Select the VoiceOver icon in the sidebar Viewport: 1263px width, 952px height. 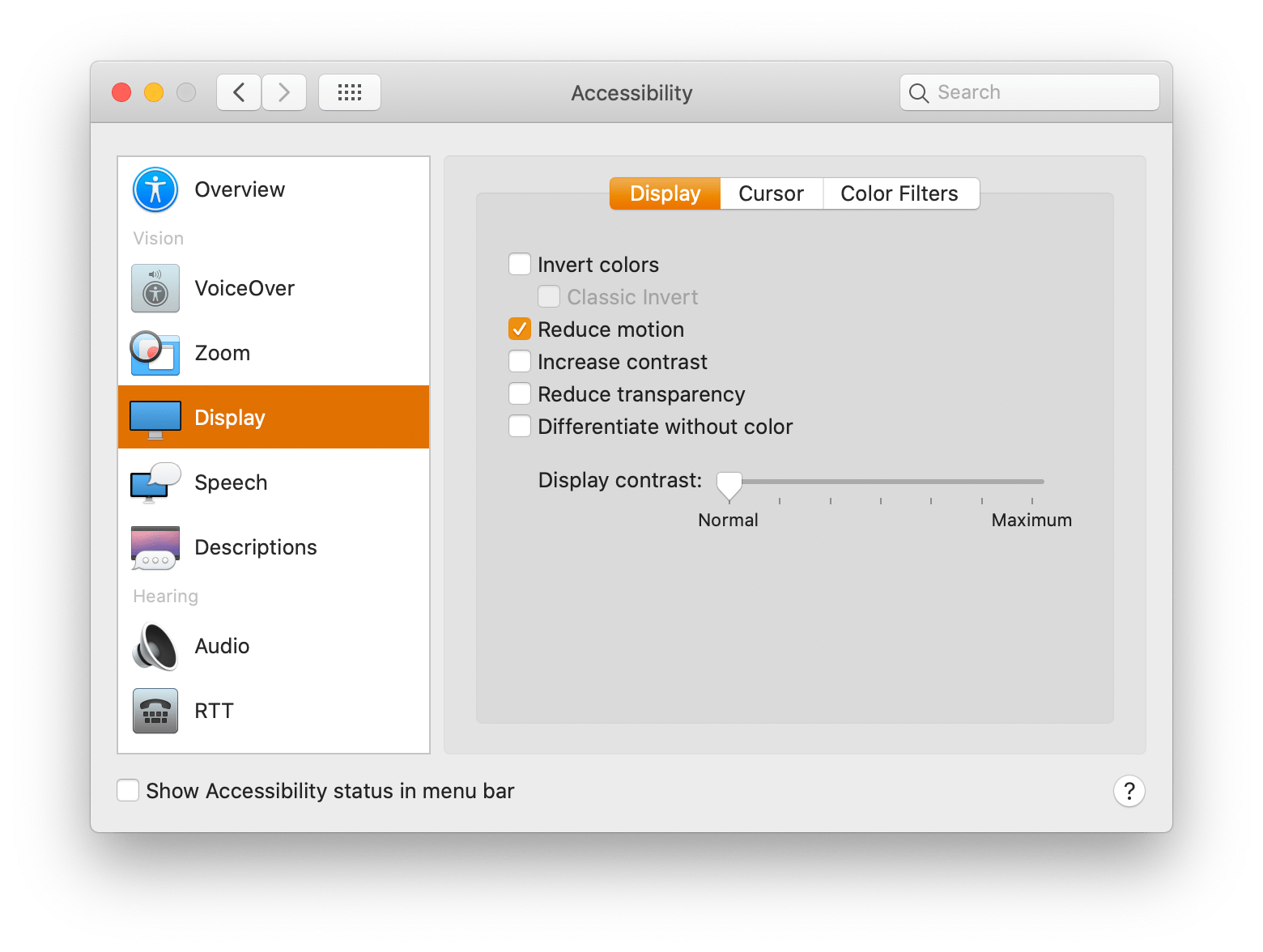[x=154, y=288]
